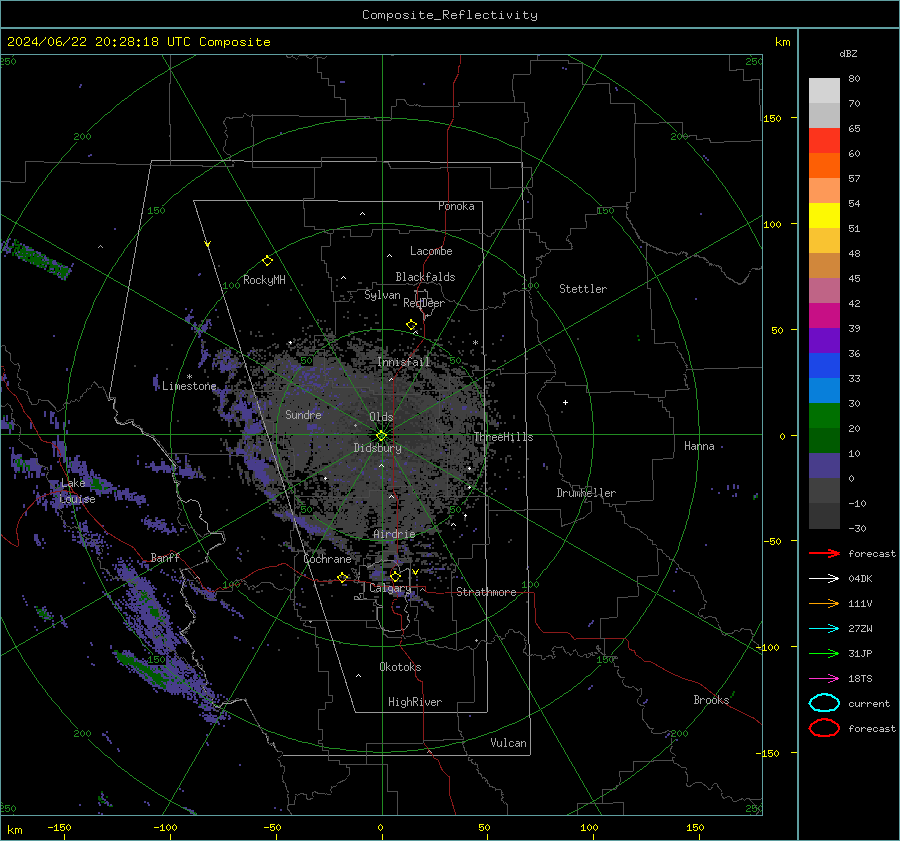
Task: Select the cyan 27ZW arrow icon
Action: point(824,629)
